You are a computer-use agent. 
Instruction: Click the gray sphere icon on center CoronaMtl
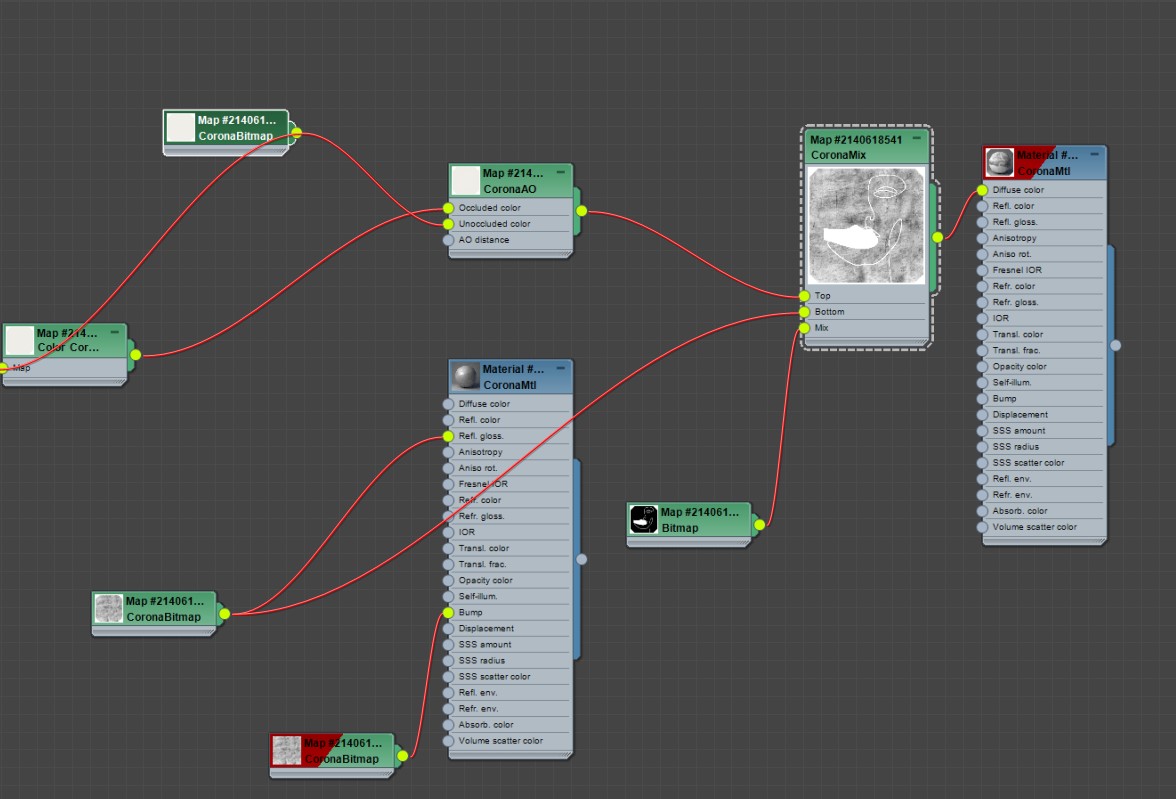click(x=465, y=377)
